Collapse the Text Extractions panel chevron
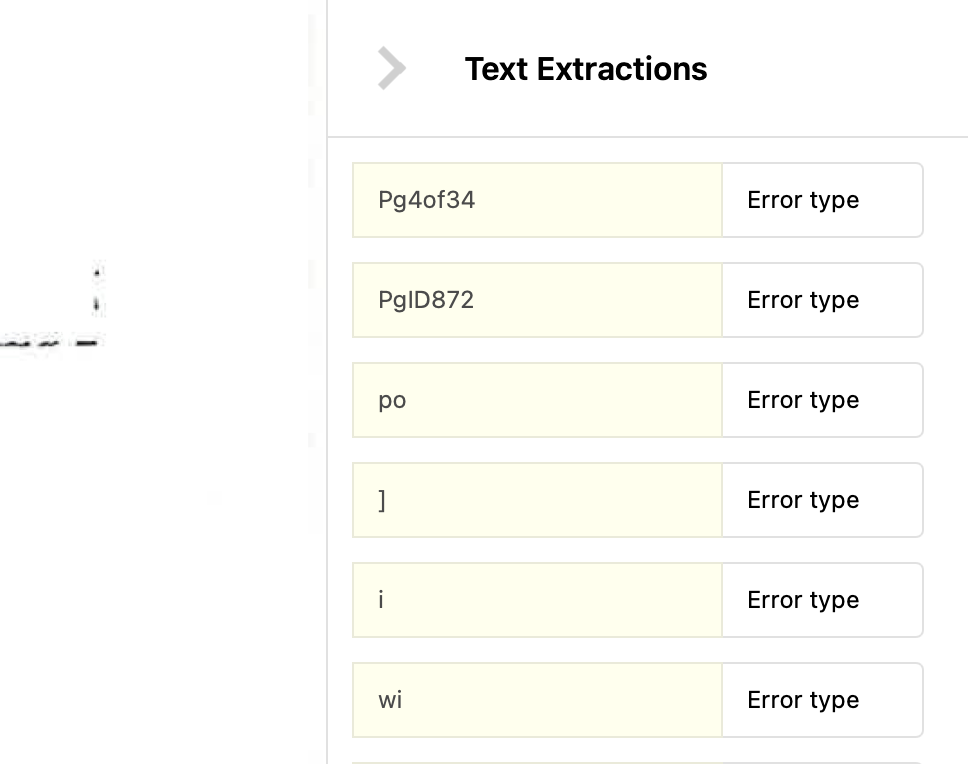Screen dimensions: 968x764 coord(391,69)
